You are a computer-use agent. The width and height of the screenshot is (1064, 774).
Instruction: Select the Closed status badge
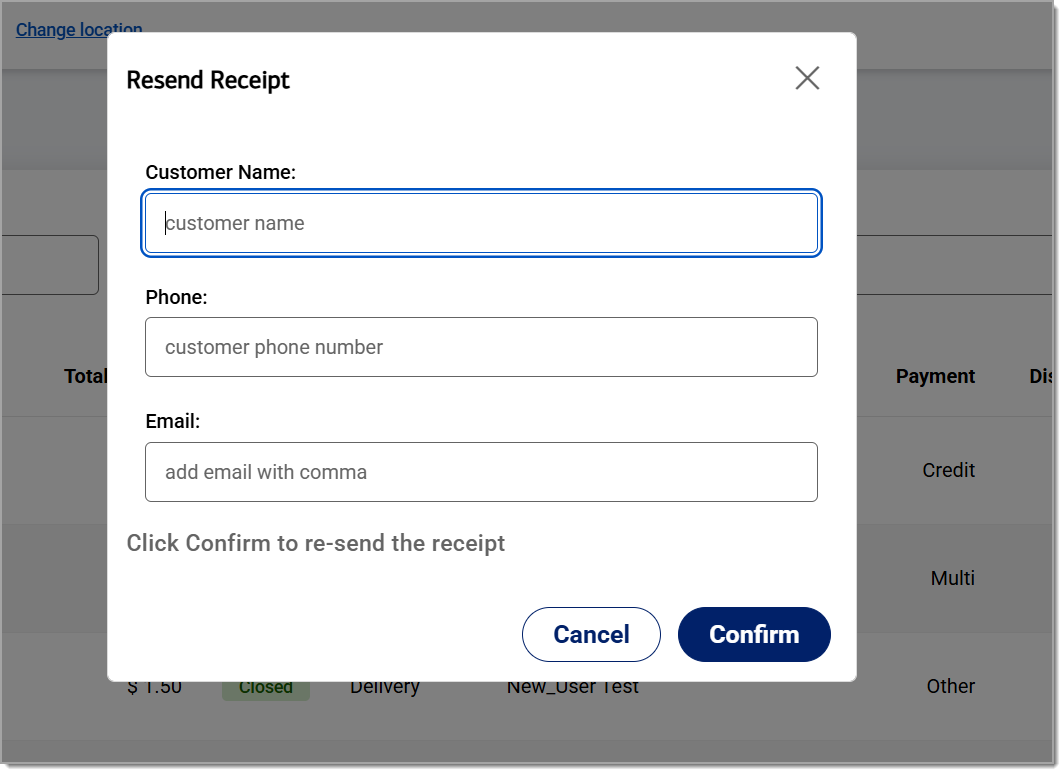[x=265, y=686]
